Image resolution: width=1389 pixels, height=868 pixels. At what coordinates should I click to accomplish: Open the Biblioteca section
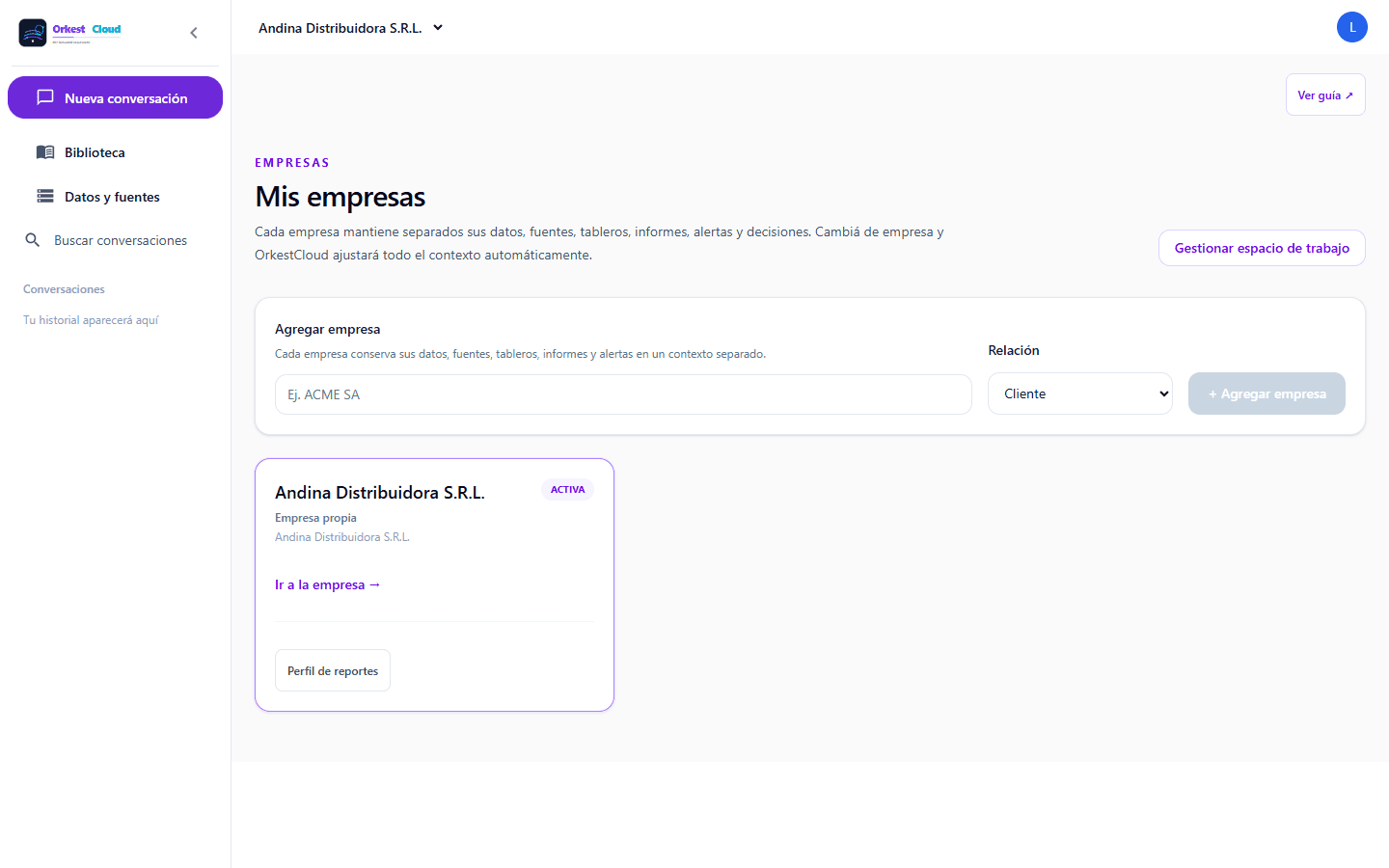115,152
